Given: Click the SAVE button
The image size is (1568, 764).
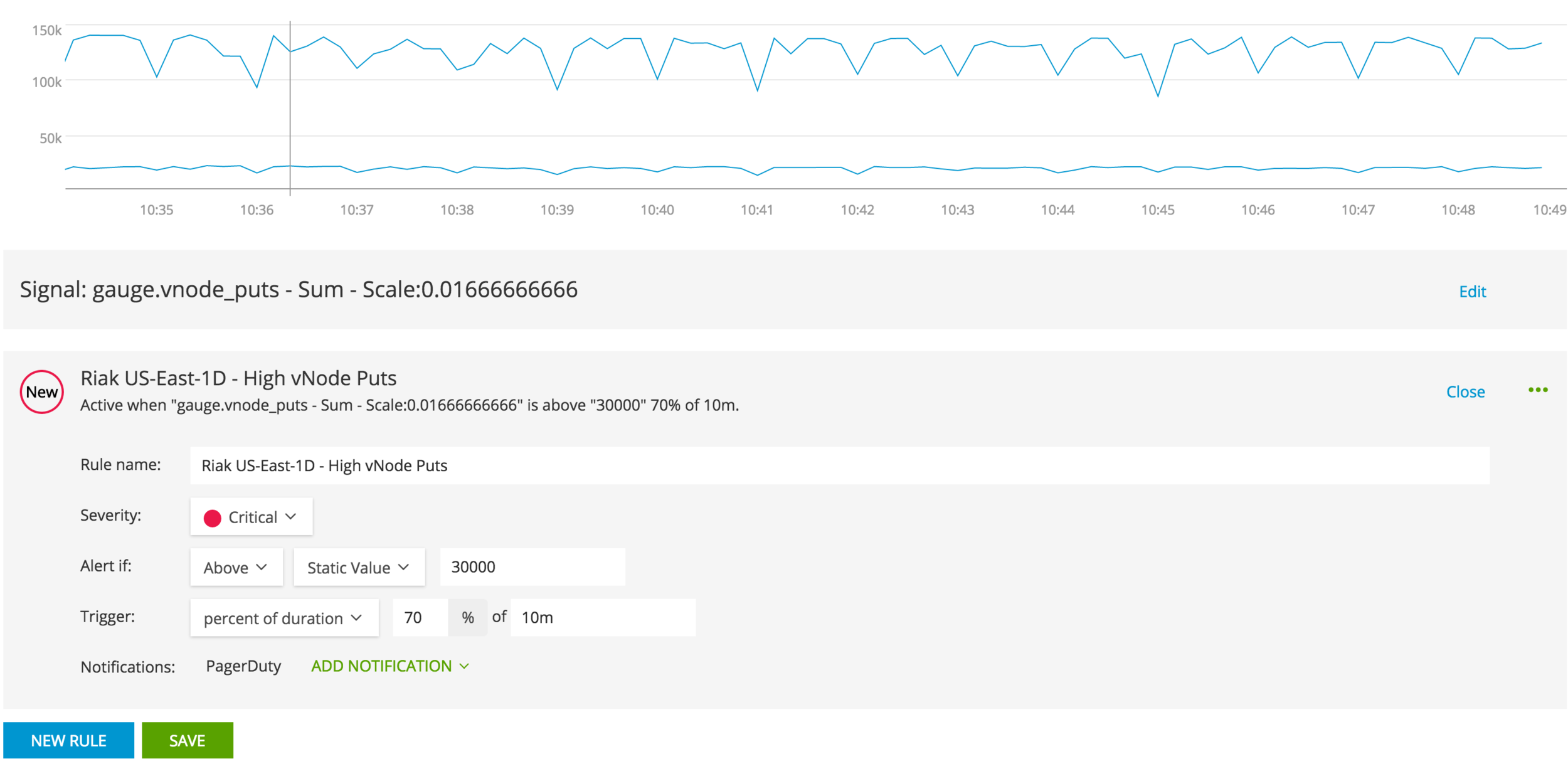Looking at the screenshot, I should tap(187, 741).
